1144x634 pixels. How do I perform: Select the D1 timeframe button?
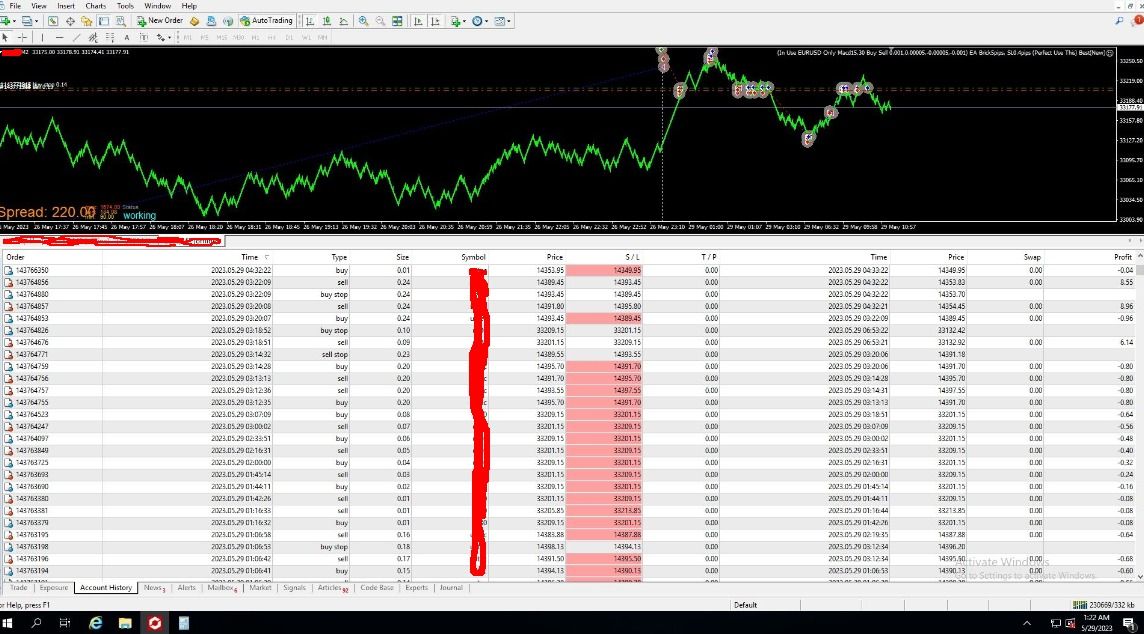(x=289, y=37)
